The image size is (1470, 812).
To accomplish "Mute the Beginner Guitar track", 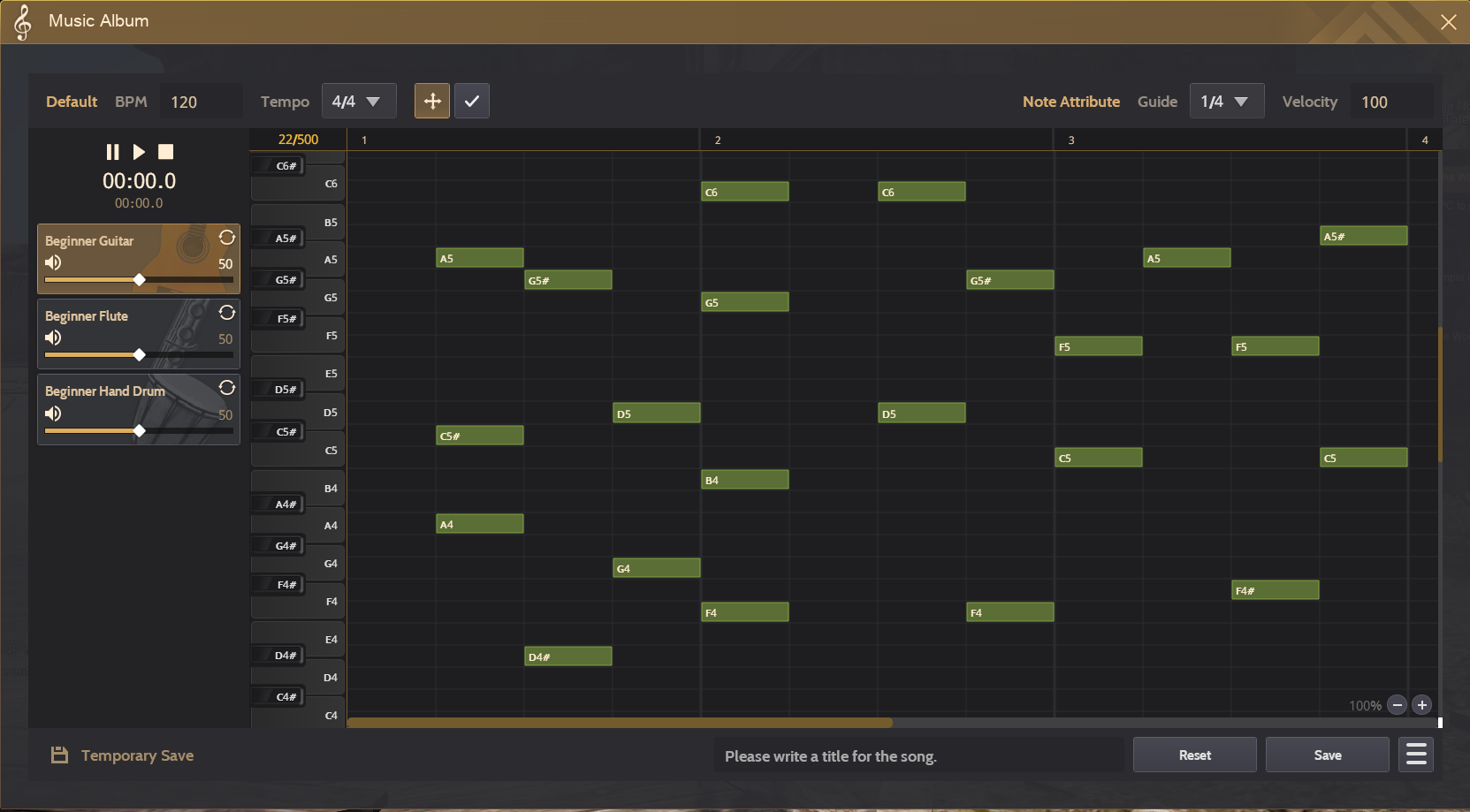I will [54, 262].
